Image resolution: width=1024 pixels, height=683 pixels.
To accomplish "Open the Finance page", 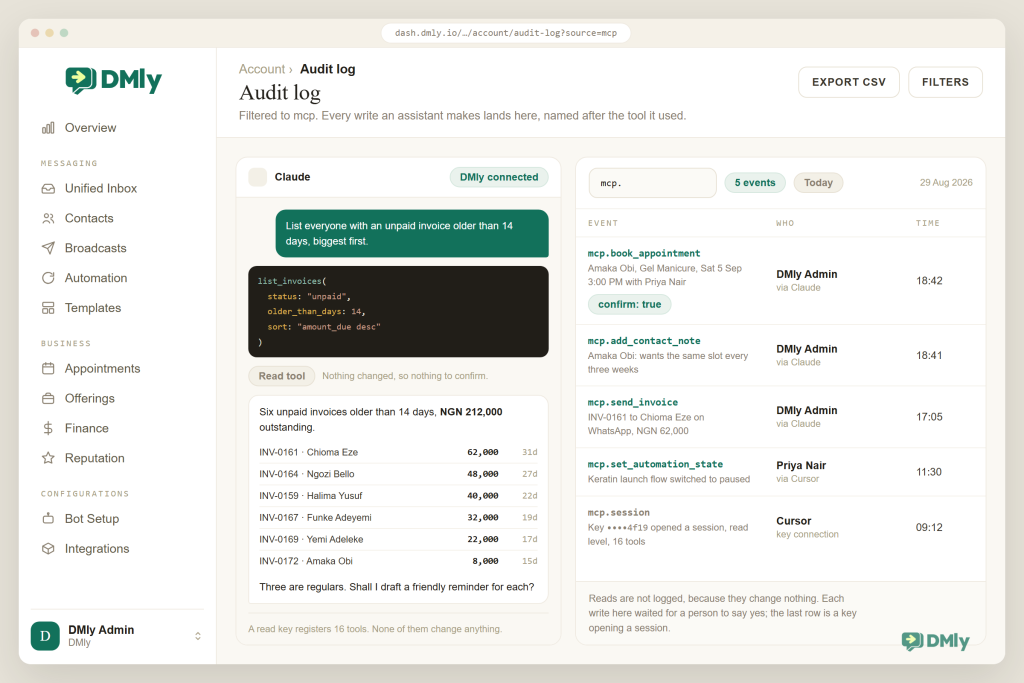I will [86, 428].
